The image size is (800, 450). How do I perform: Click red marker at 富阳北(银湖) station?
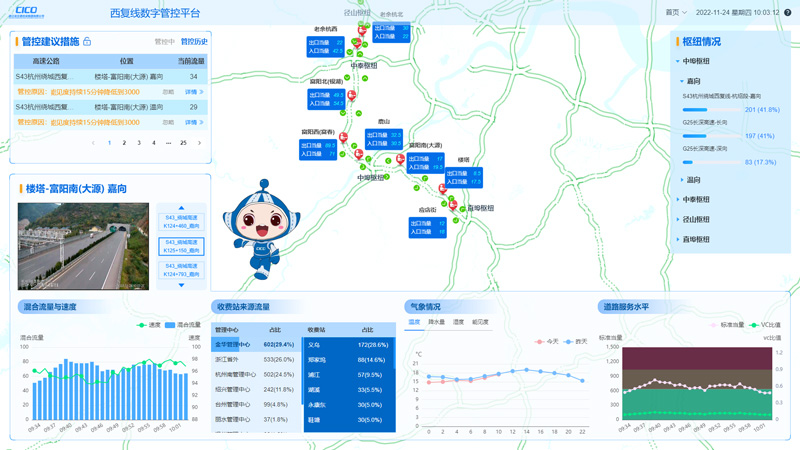point(351,96)
